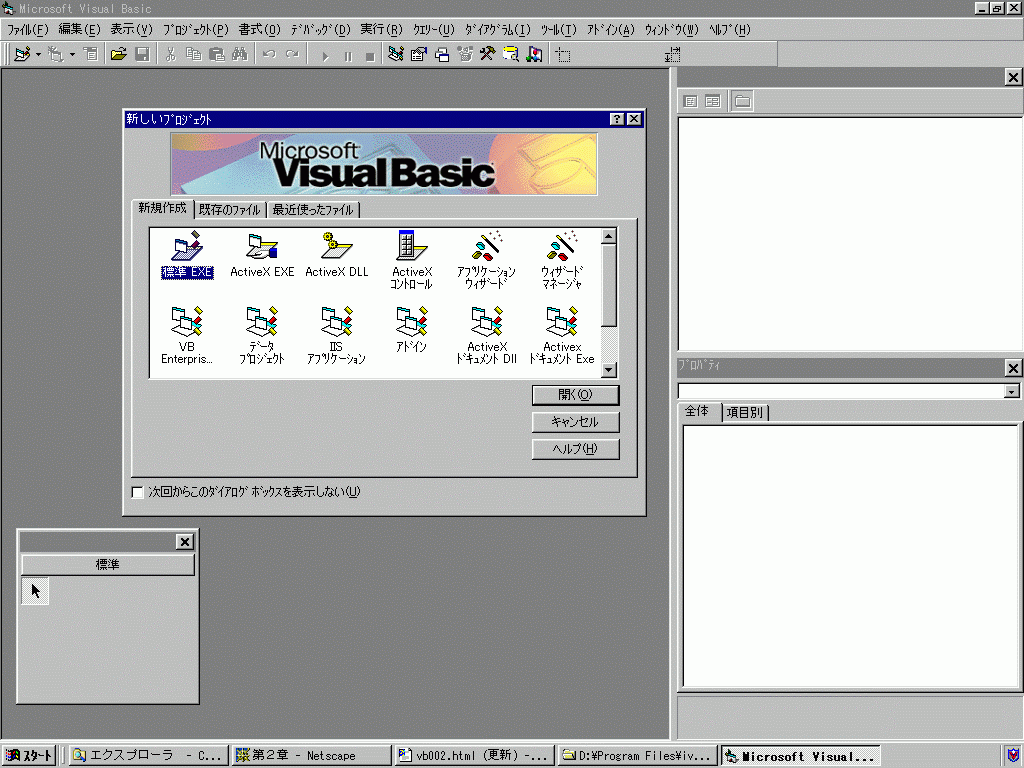
Task: Open the Data View Window icon
Action: click(x=511, y=54)
